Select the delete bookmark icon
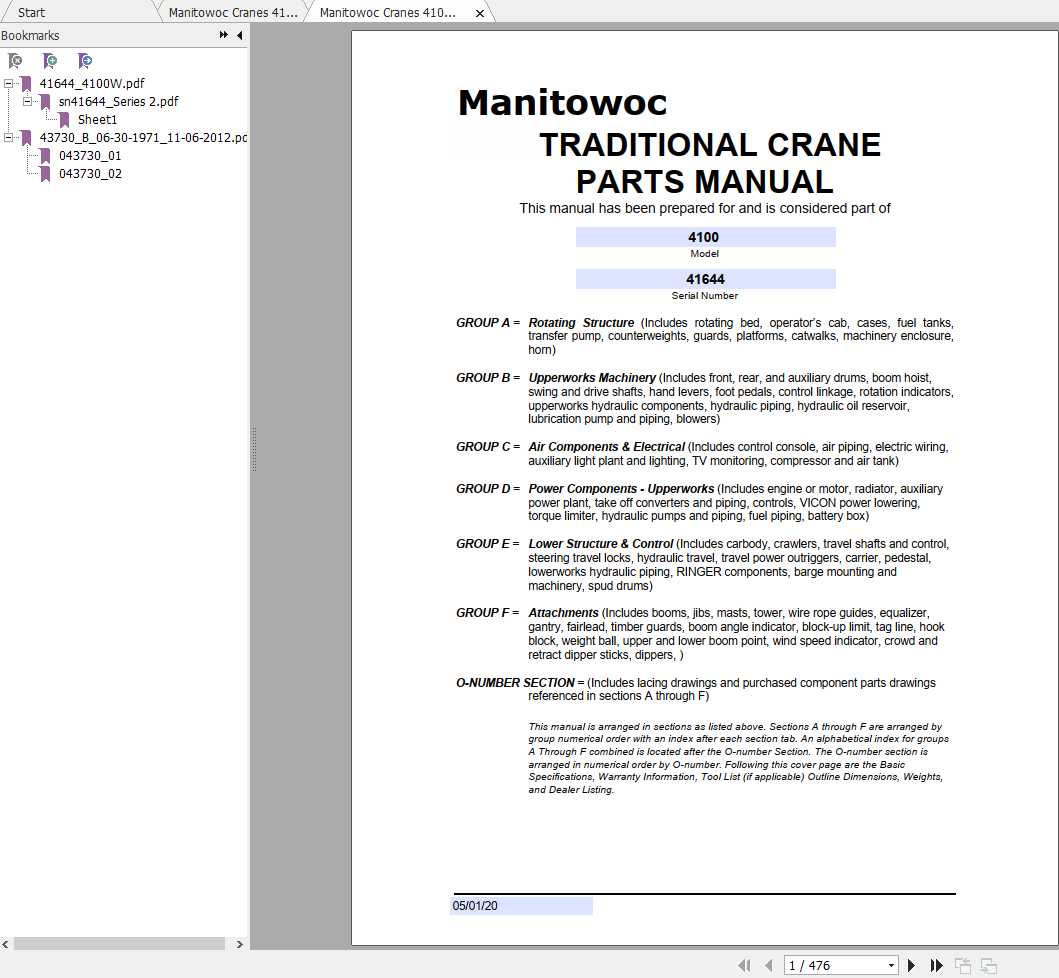The width and height of the screenshot is (1059, 978). (x=16, y=61)
